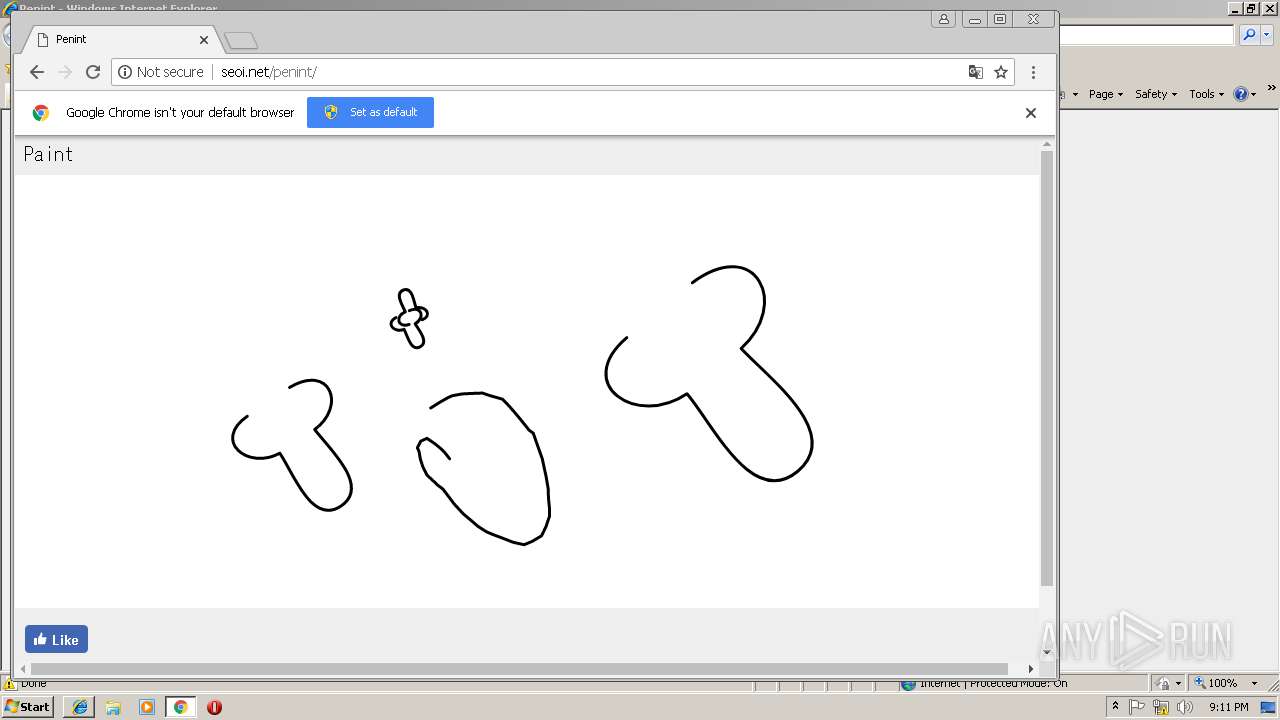Bookmark this page with the star
The width and height of the screenshot is (1280, 720).
1001,72
